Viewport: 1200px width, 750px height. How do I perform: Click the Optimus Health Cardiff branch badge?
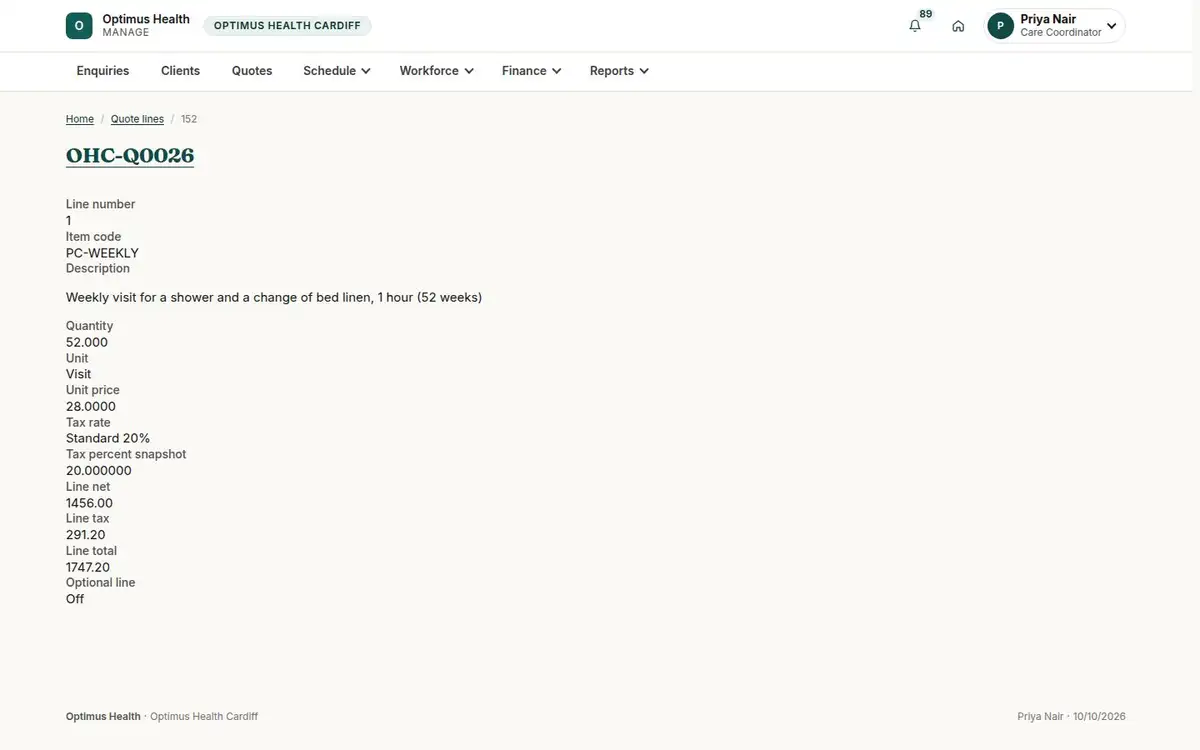coord(287,26)
